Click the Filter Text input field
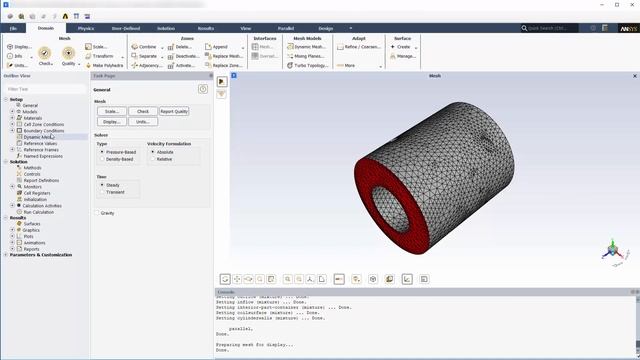The image size is (640, 360). click(45, 89)
